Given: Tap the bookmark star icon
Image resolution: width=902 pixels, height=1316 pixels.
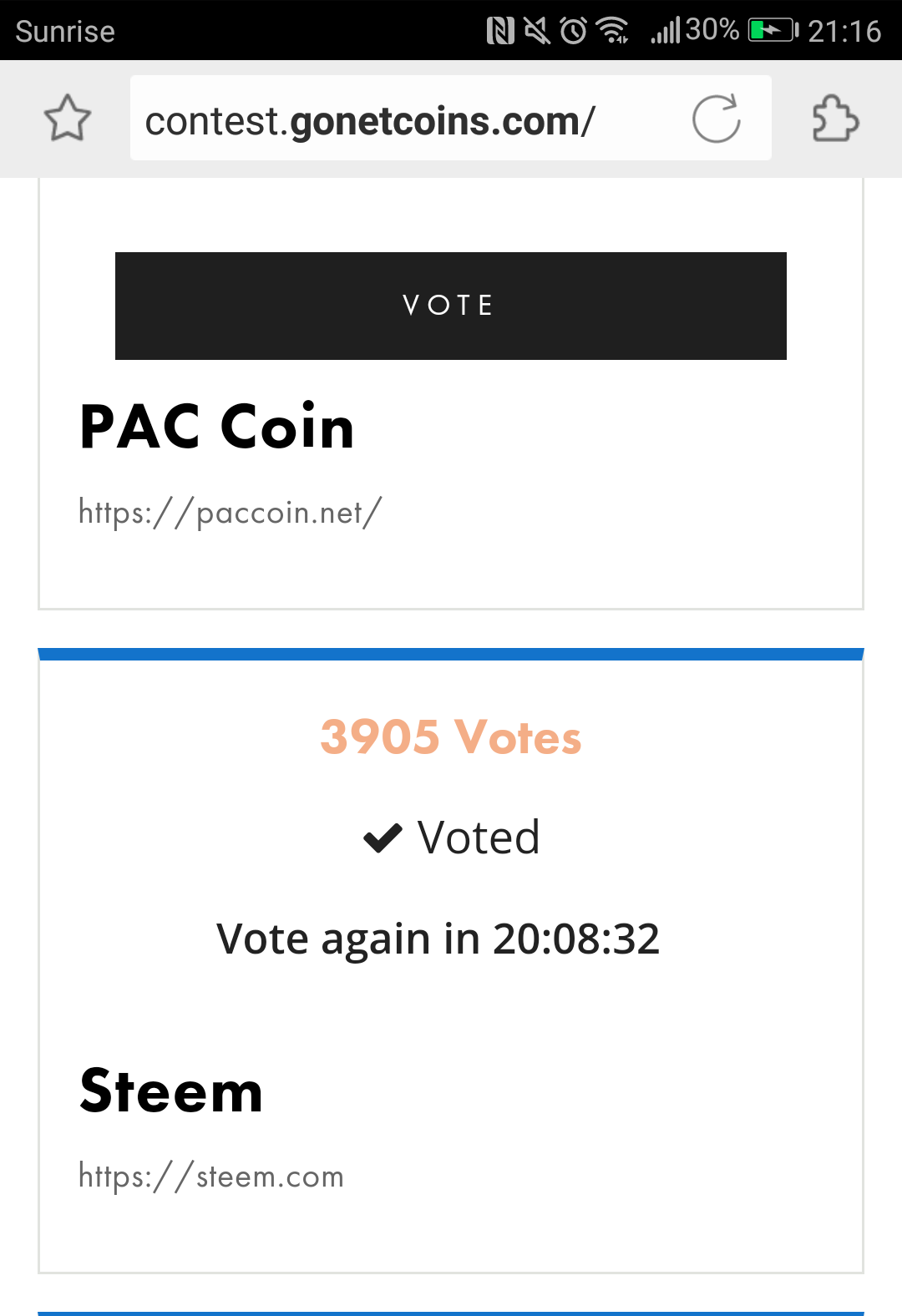Looking at the screenshot, I should coord(67,118).
